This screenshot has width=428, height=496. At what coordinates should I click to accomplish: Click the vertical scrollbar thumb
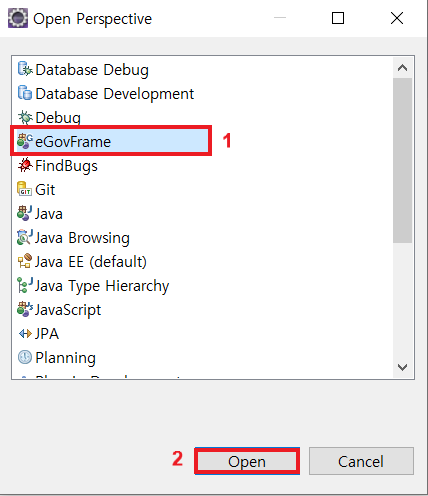pyautogui.click(x=403, y=161)
